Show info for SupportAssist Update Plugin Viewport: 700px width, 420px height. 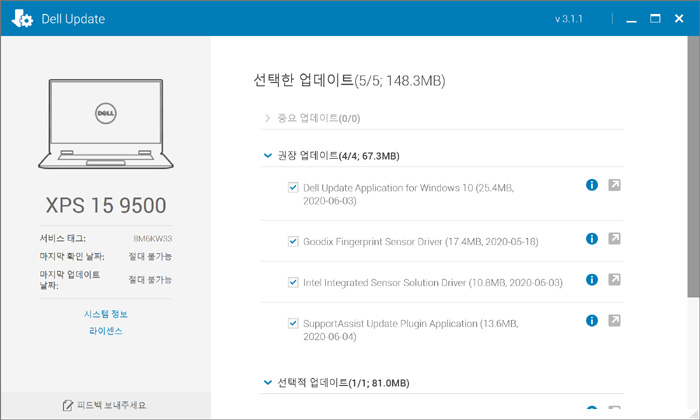[592, 320]
